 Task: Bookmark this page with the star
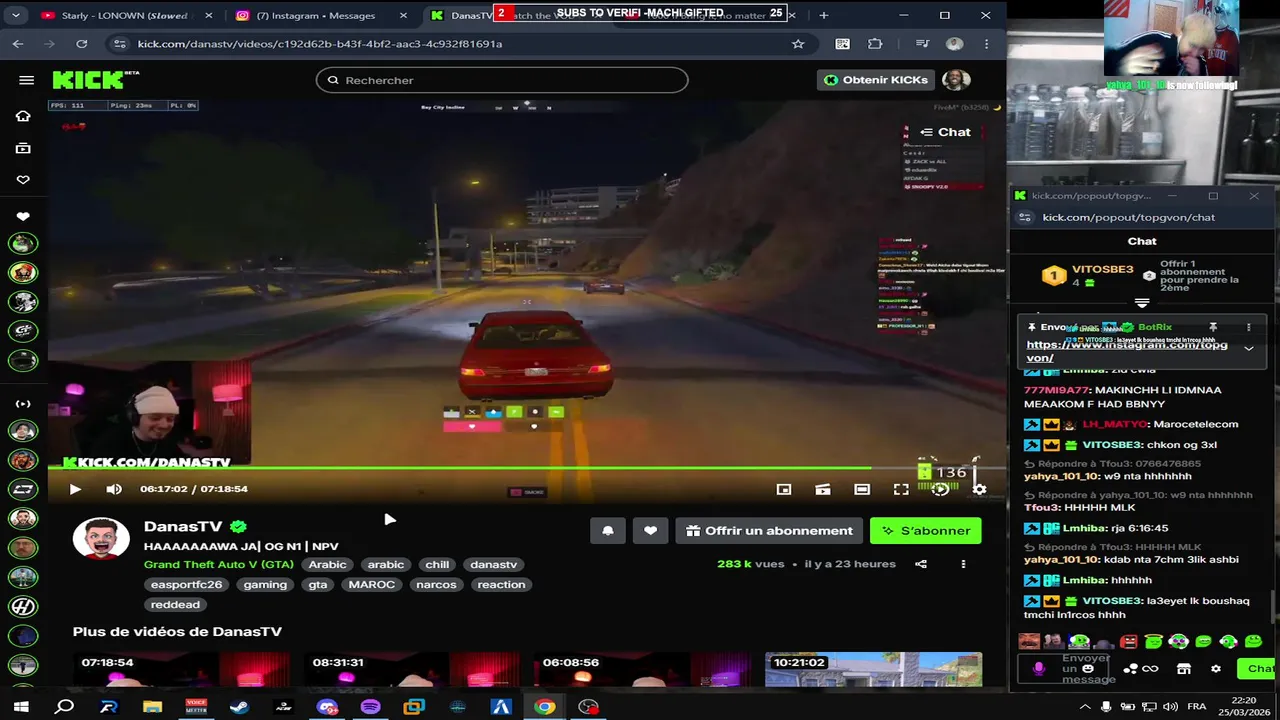[798, 44]
